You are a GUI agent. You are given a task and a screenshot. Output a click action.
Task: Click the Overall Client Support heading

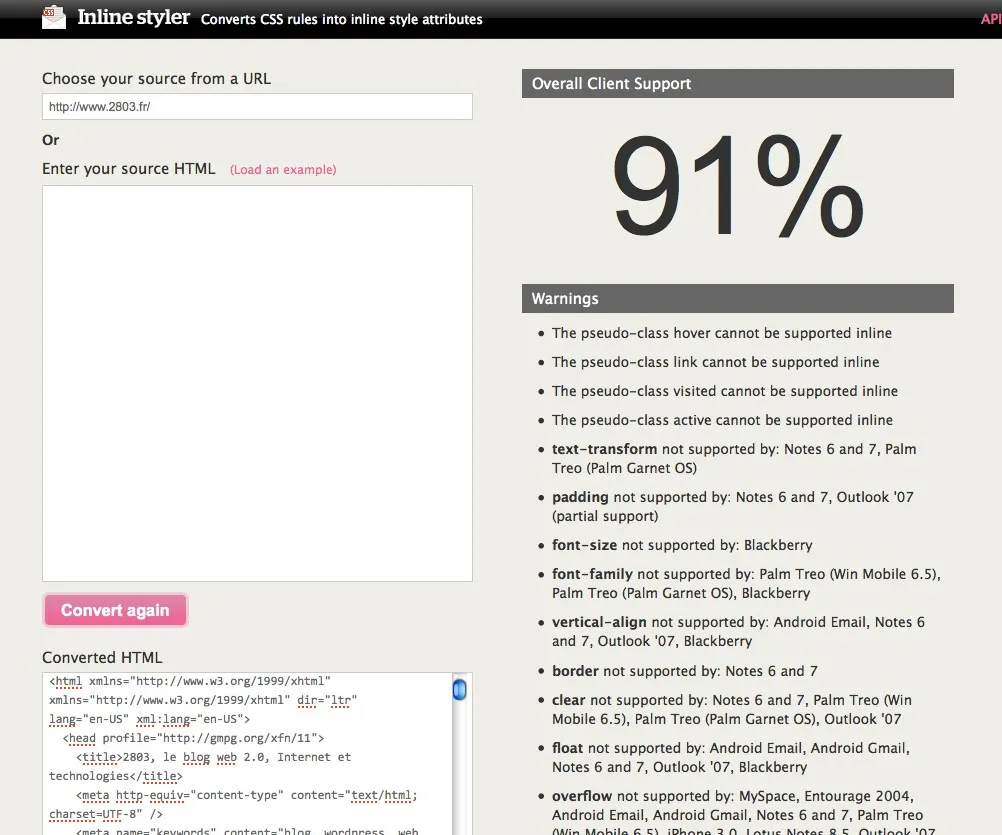click(738, 84)
